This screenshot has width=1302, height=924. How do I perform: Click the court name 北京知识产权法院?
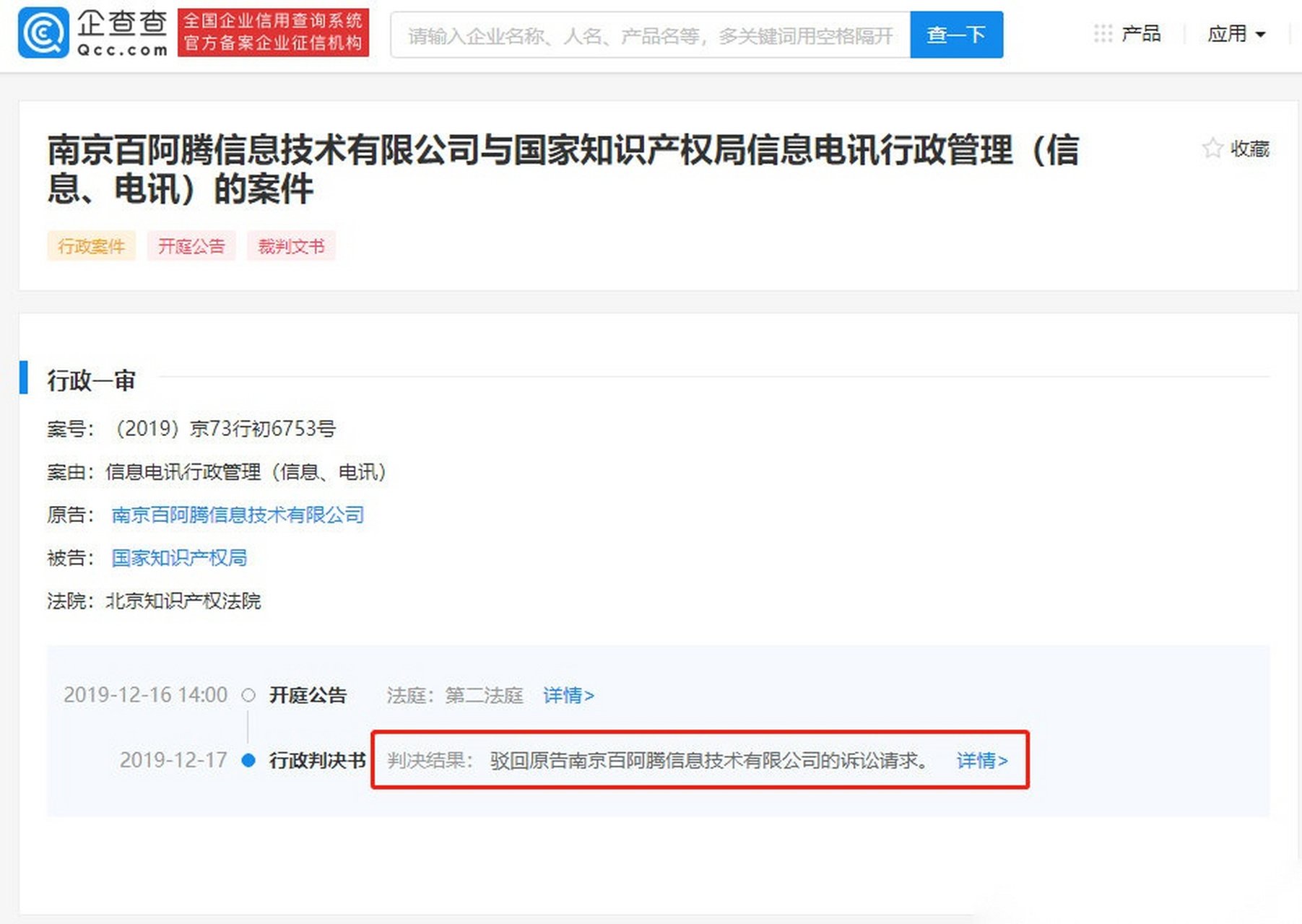pos(183,601)
